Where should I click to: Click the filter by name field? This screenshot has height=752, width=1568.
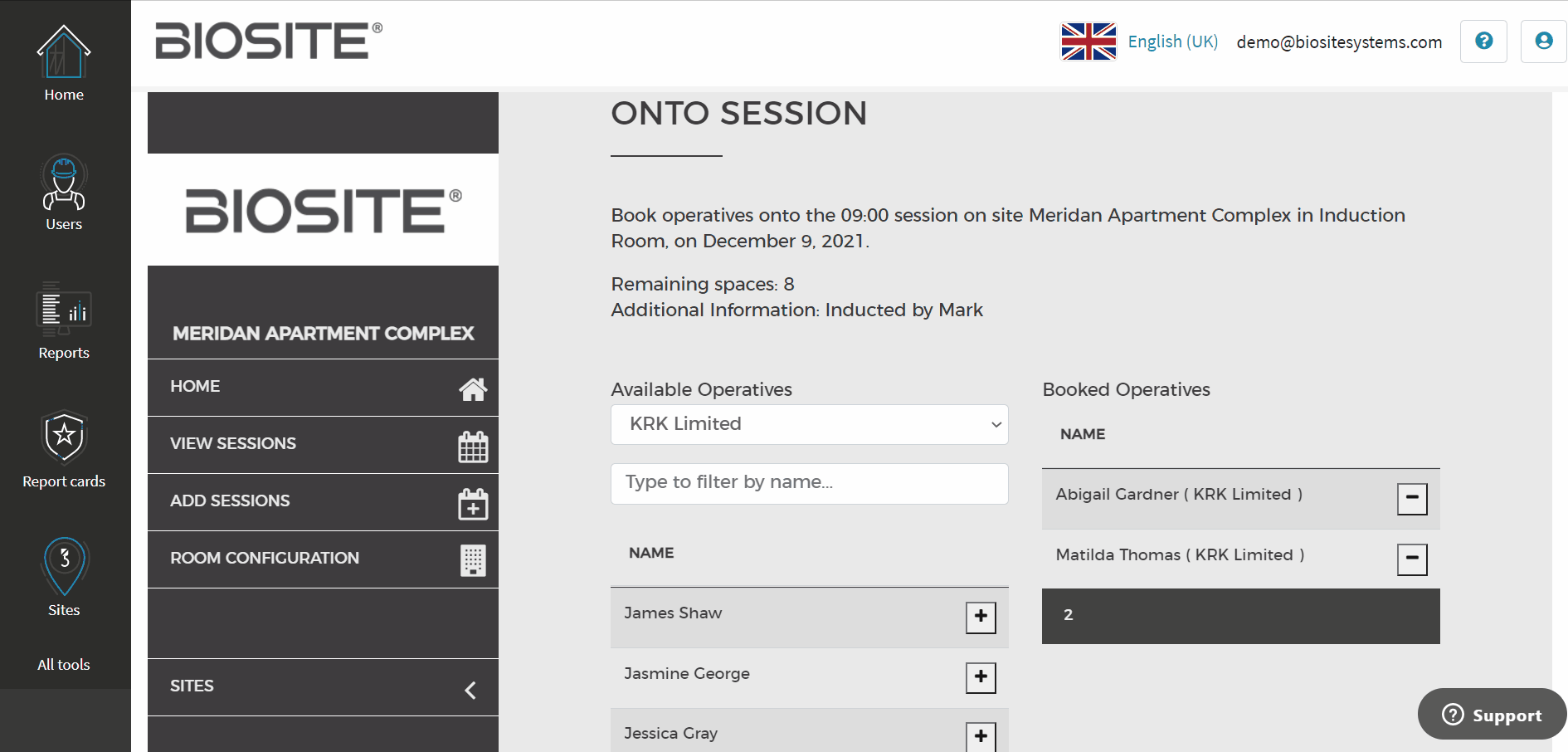(809, 483)
